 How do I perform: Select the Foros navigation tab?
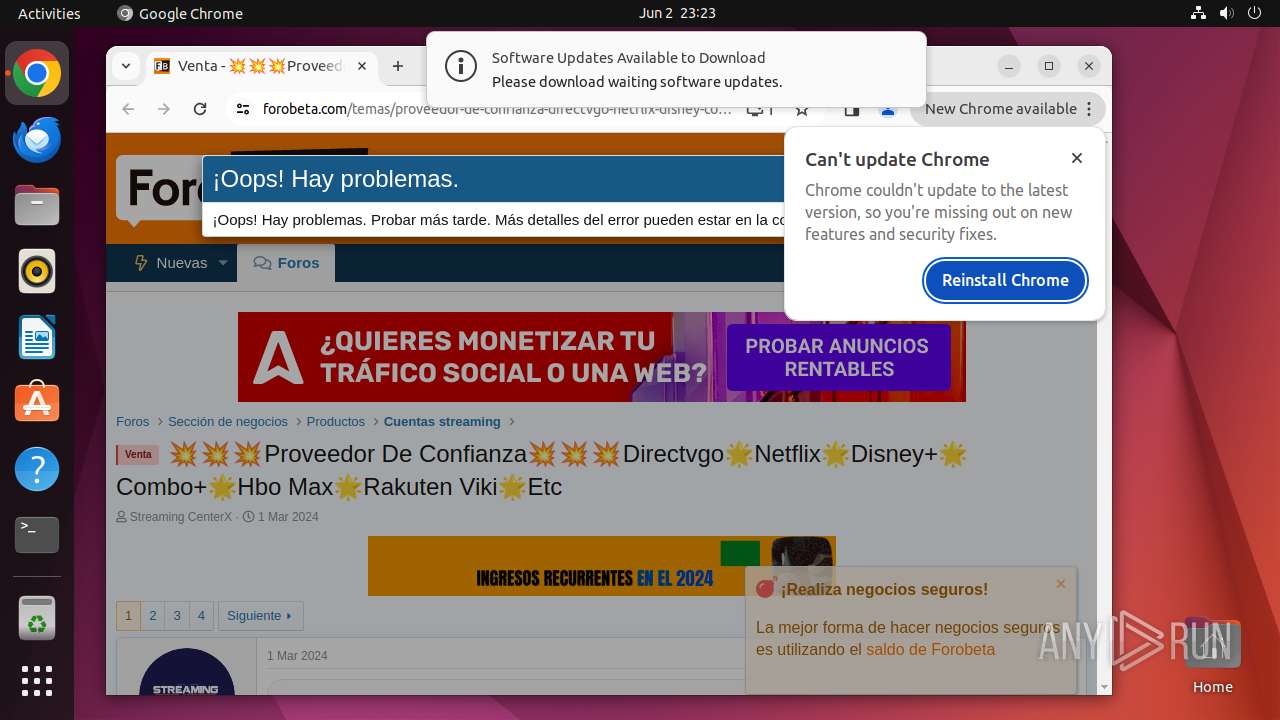point(286,263)
